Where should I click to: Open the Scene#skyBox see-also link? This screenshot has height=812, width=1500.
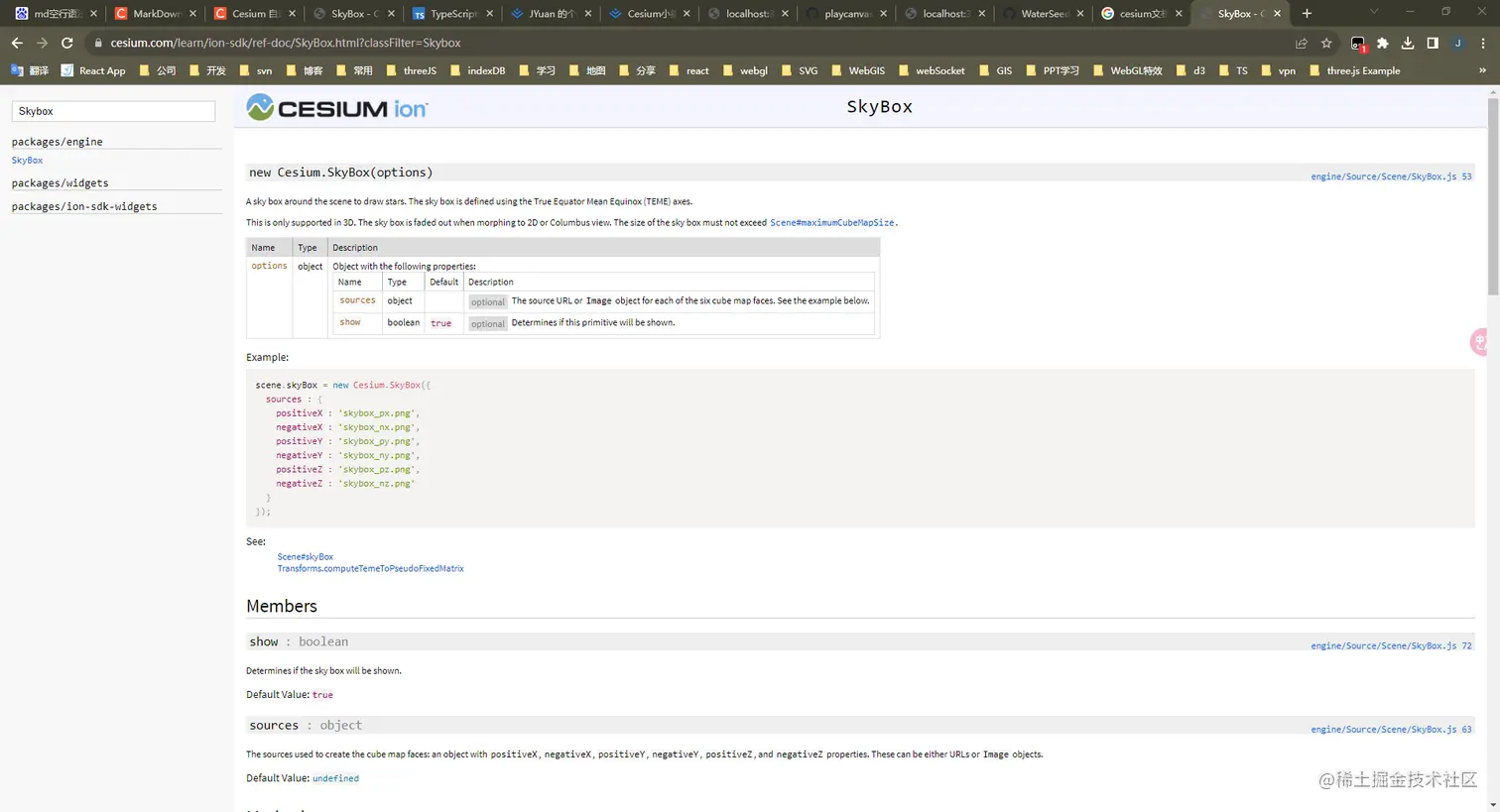[306, 557]
